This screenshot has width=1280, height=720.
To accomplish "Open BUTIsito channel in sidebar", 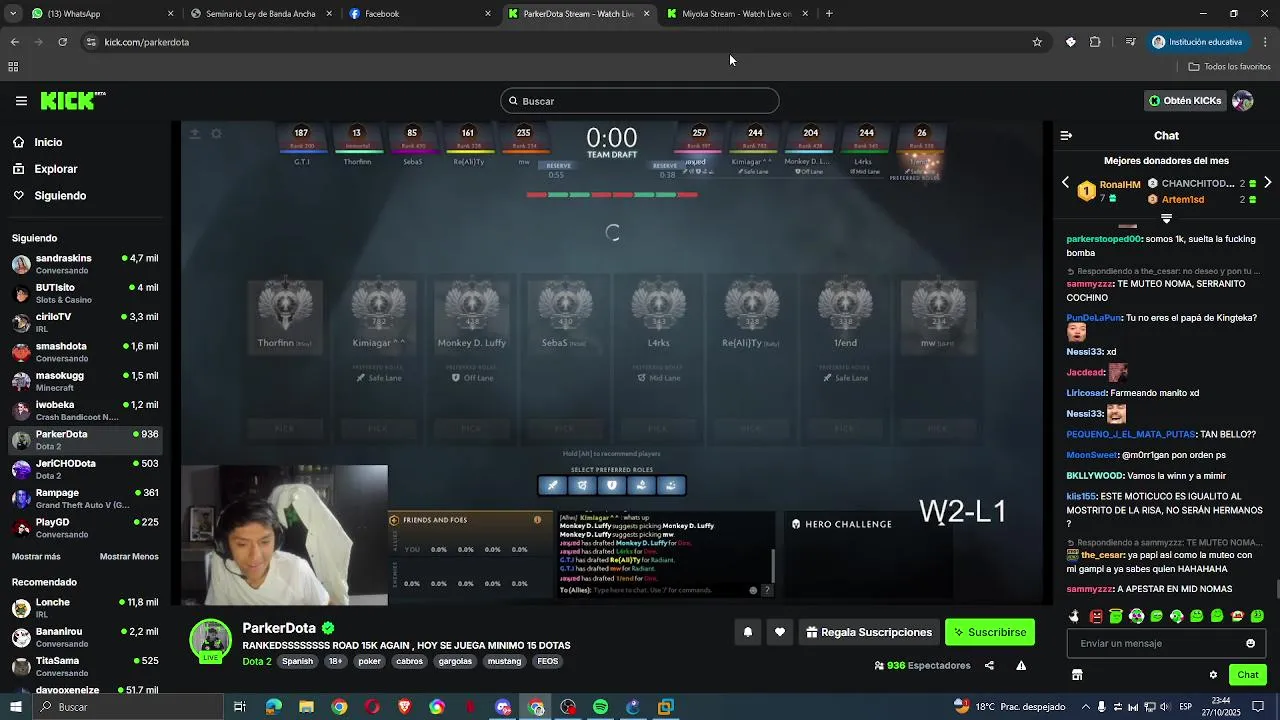I will click(x=85, y=293).
